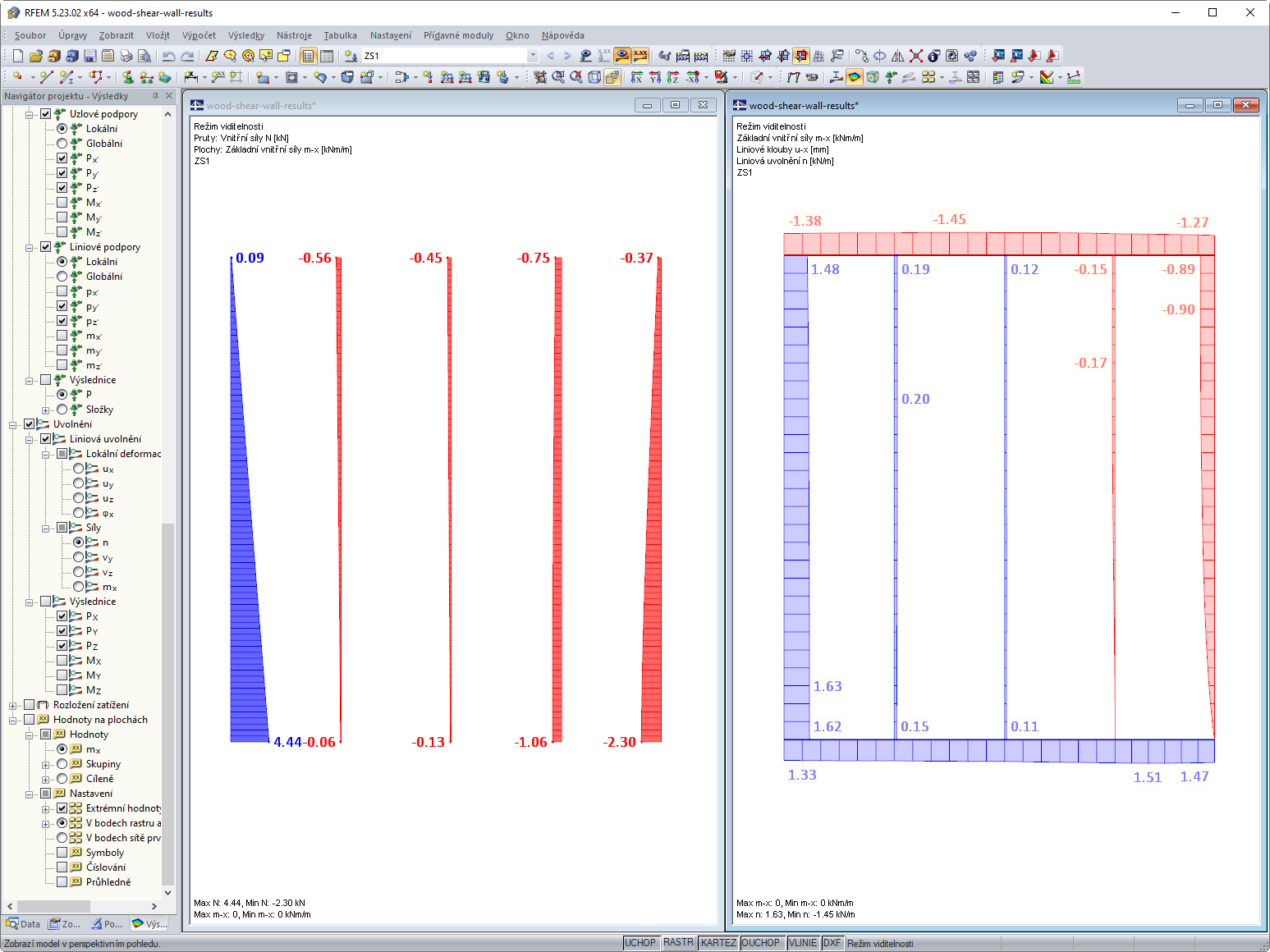Expand the Cílené tree node
The height and width of the screenshot is (952, 1270).
[x=46, y=779]
